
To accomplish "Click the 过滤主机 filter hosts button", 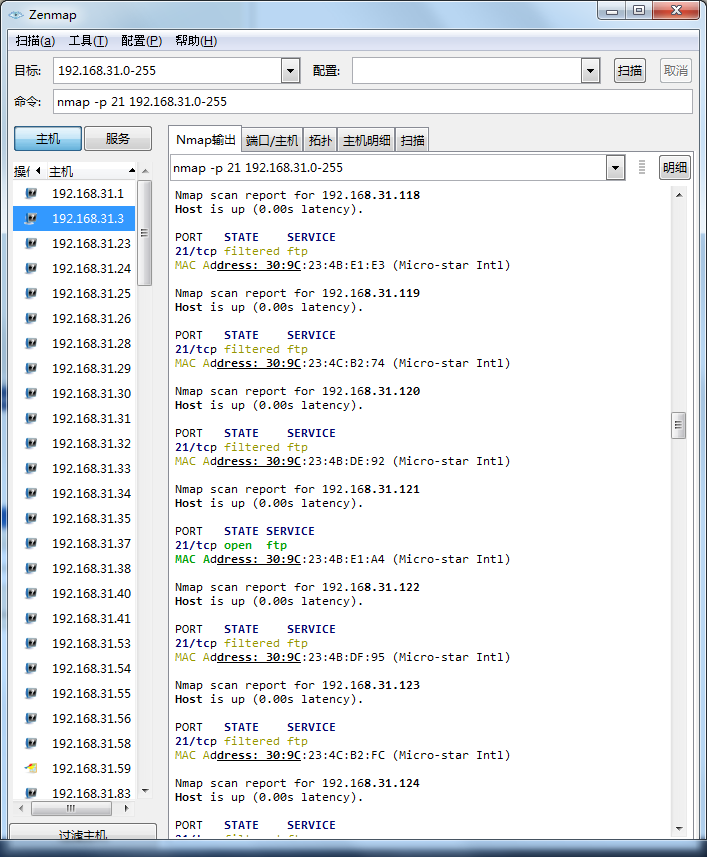I will tap(83, 833).
